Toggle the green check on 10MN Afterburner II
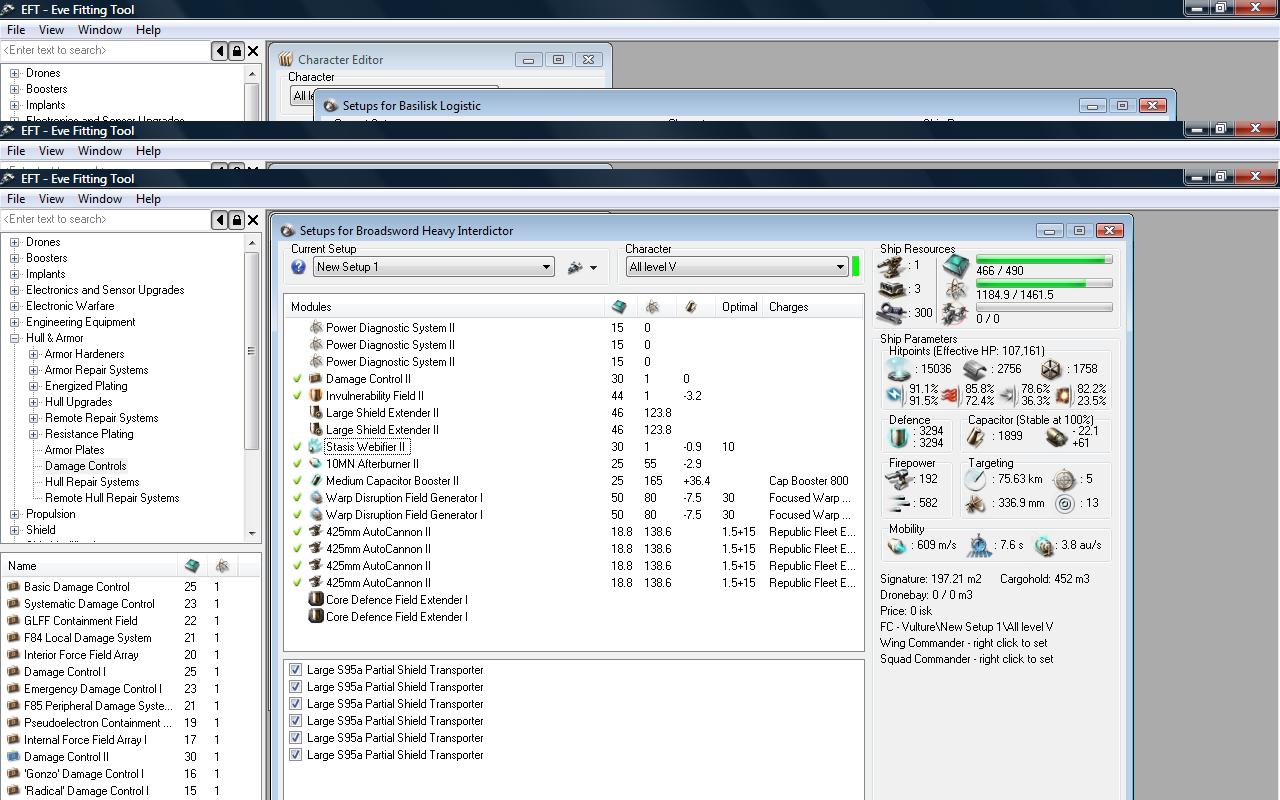This screenshot has width=1280, height=800. click(x=297, y=464)
